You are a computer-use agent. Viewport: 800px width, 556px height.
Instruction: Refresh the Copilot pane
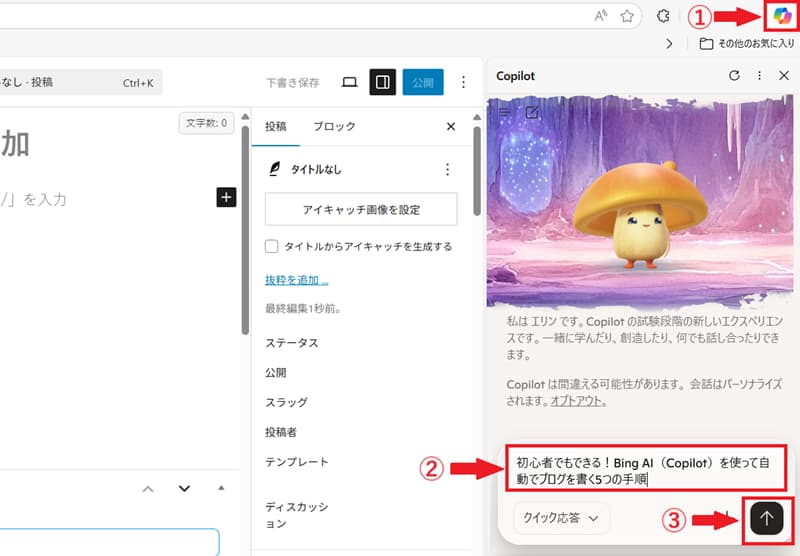[734, 75]
